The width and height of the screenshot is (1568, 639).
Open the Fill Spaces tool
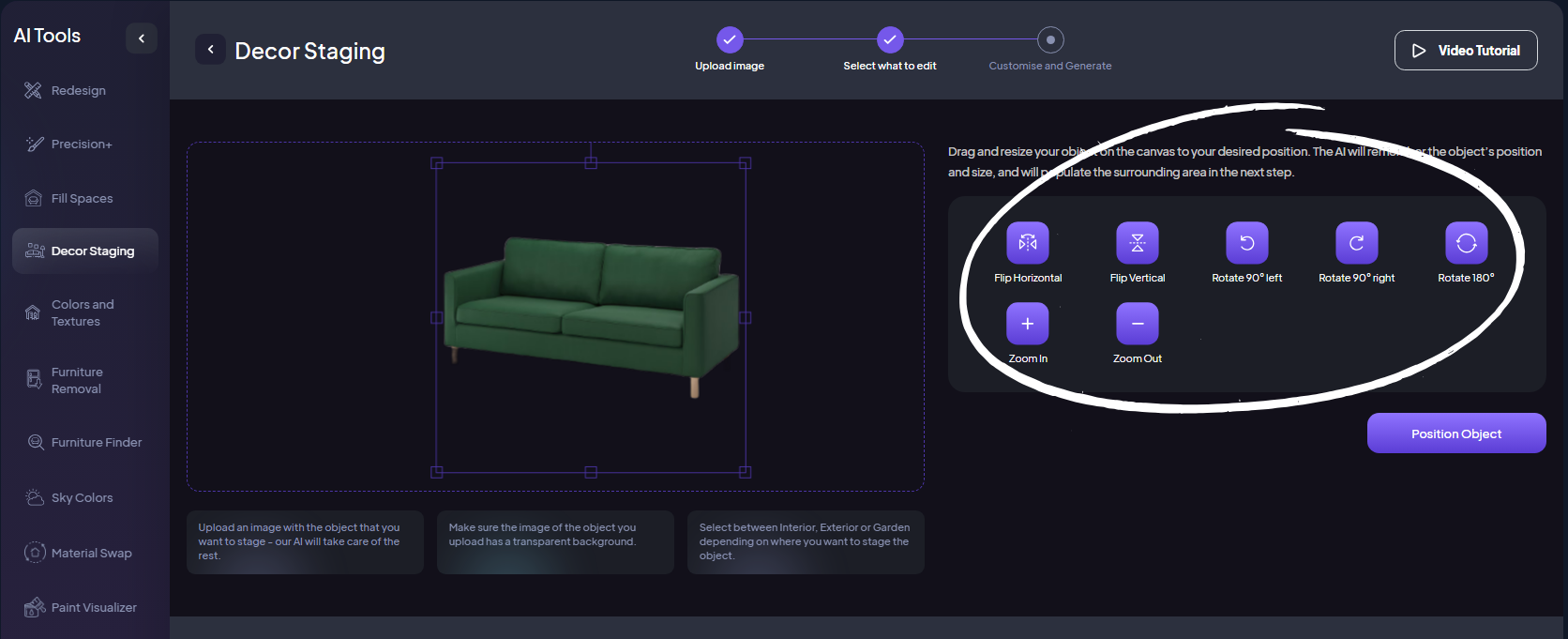(82, 199)
